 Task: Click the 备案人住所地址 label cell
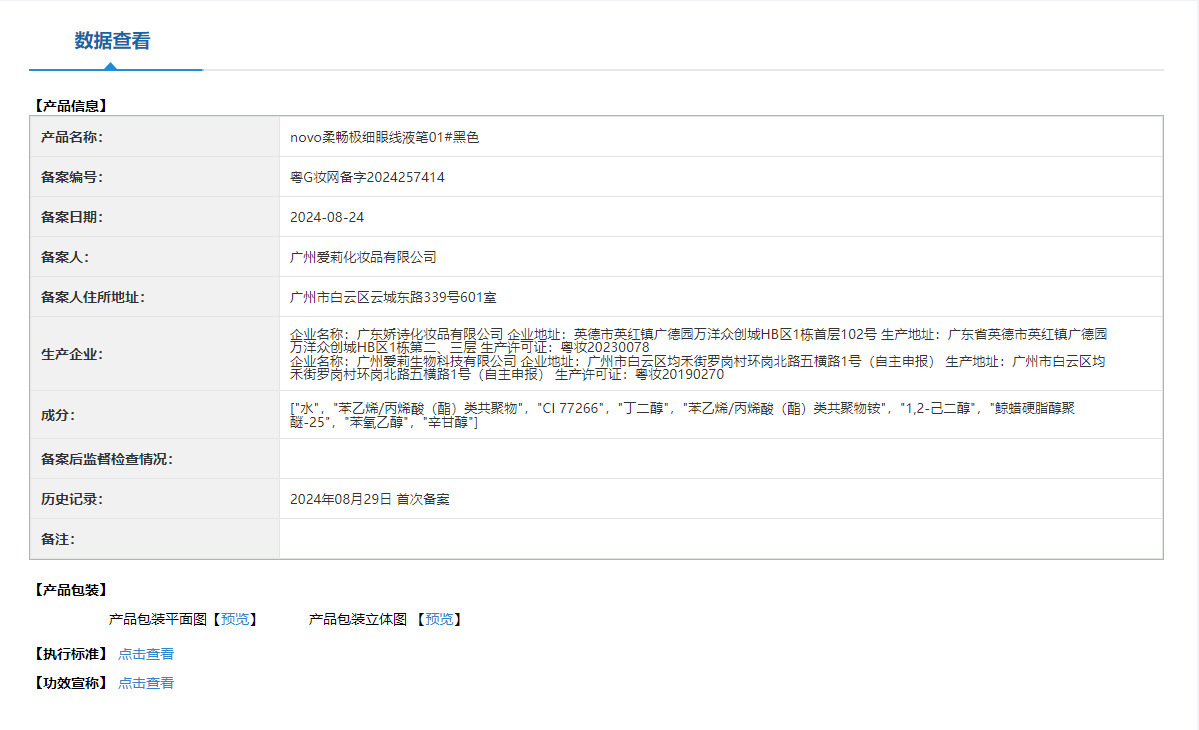click(154, 297)
